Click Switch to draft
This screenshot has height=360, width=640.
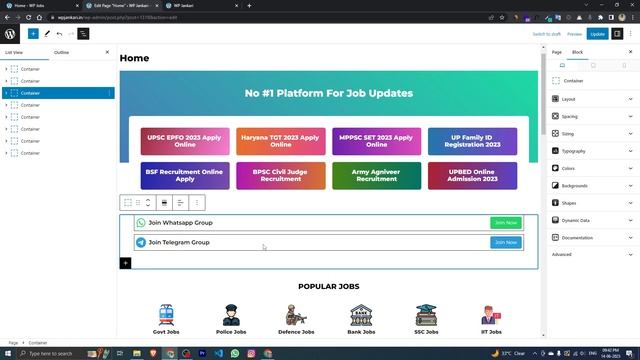pos(547,34)
